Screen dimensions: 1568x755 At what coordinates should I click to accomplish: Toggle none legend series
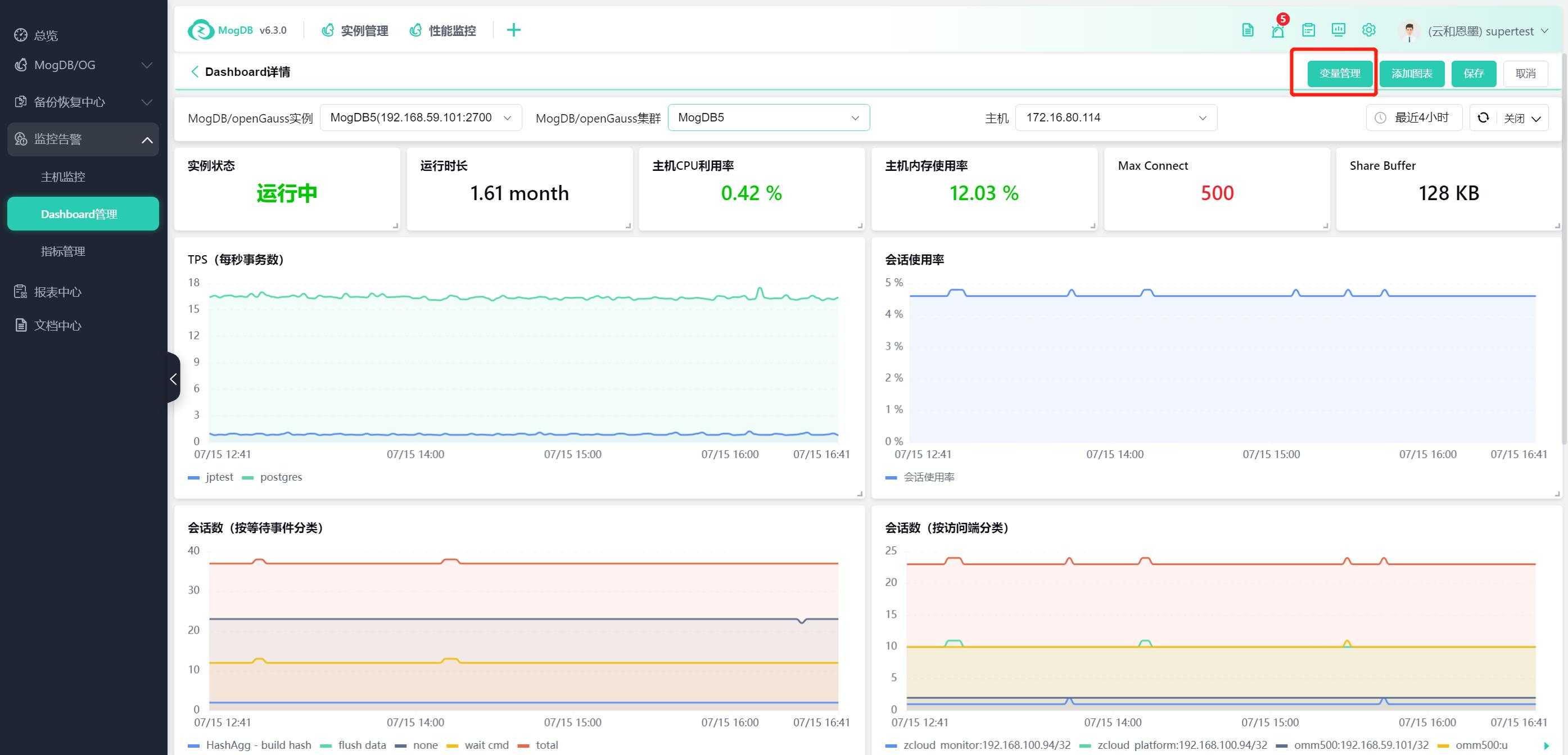pos(417,745)
